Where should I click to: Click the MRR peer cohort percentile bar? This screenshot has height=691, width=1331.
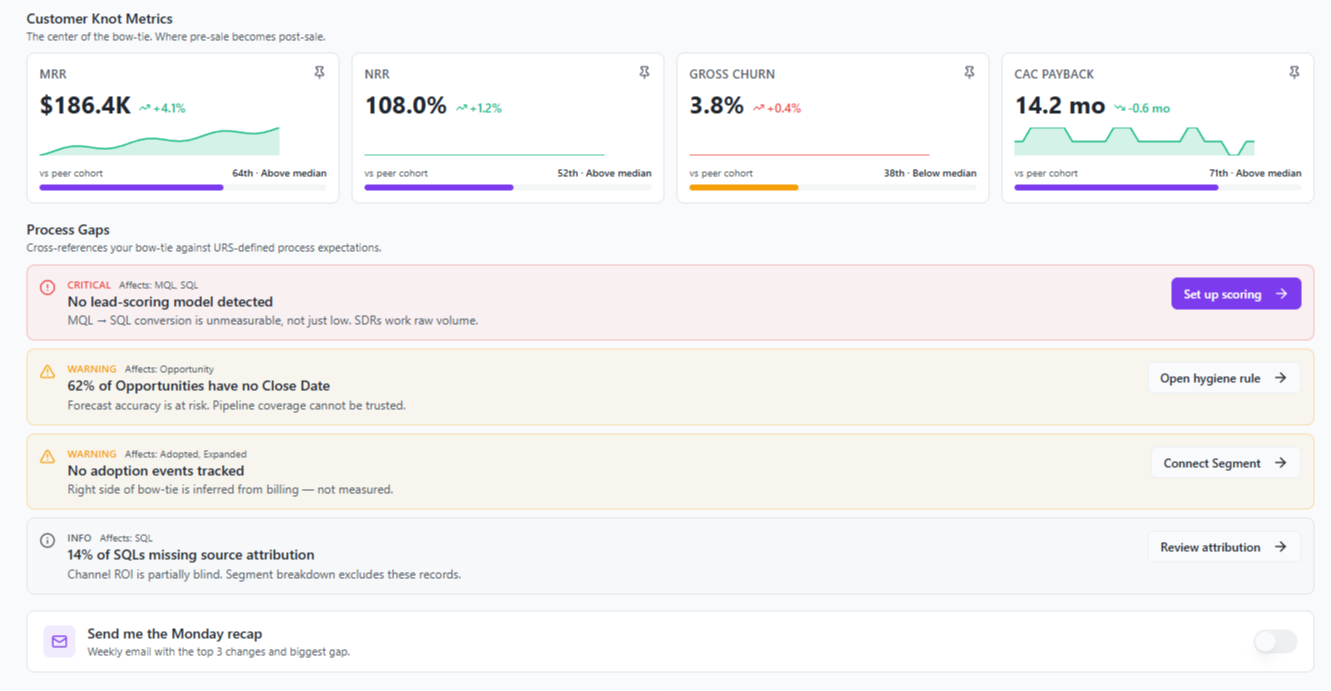point(183,187)
